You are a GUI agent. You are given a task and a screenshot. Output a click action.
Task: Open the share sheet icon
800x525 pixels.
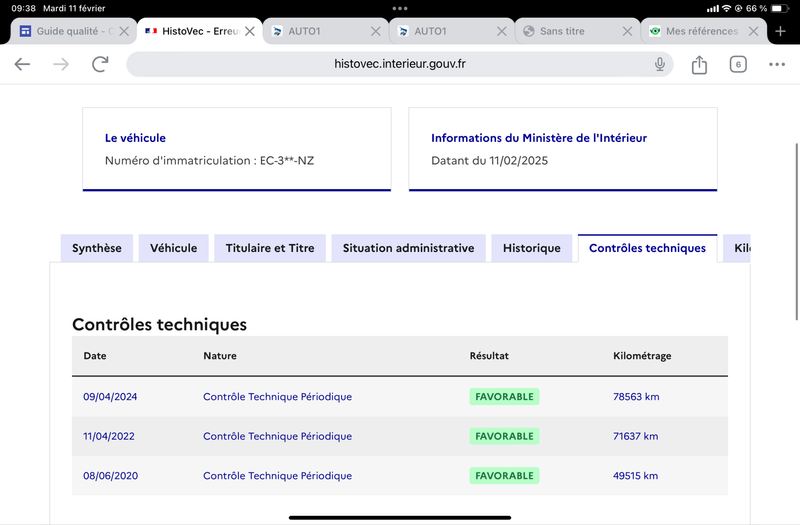[x=699, y=64]
